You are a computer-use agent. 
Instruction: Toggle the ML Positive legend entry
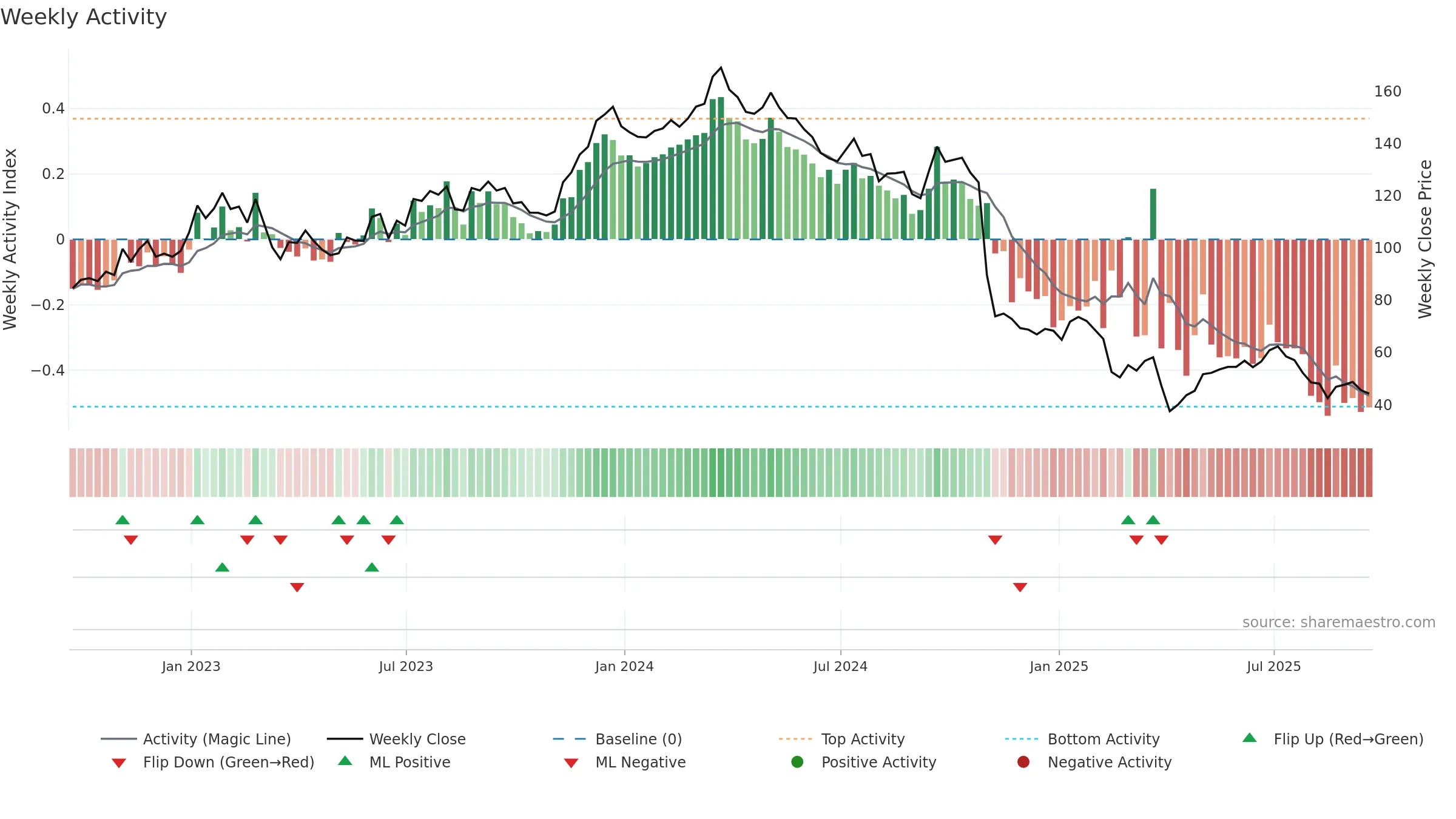(394, 762)
